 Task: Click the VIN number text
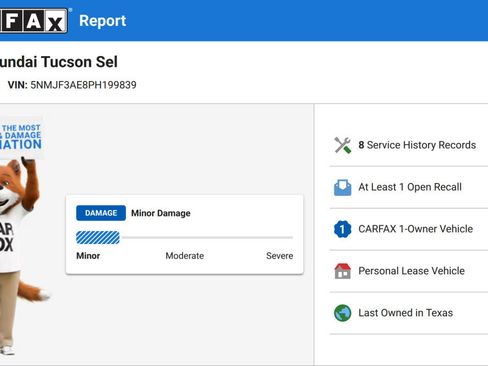83,85
